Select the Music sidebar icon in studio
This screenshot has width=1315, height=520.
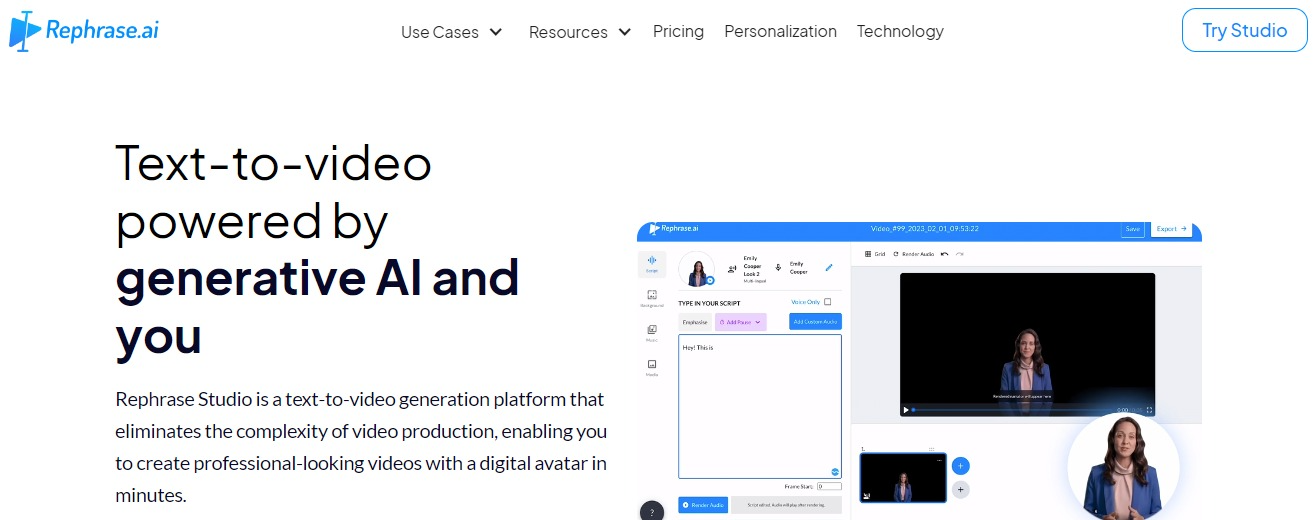click(652, 333)
